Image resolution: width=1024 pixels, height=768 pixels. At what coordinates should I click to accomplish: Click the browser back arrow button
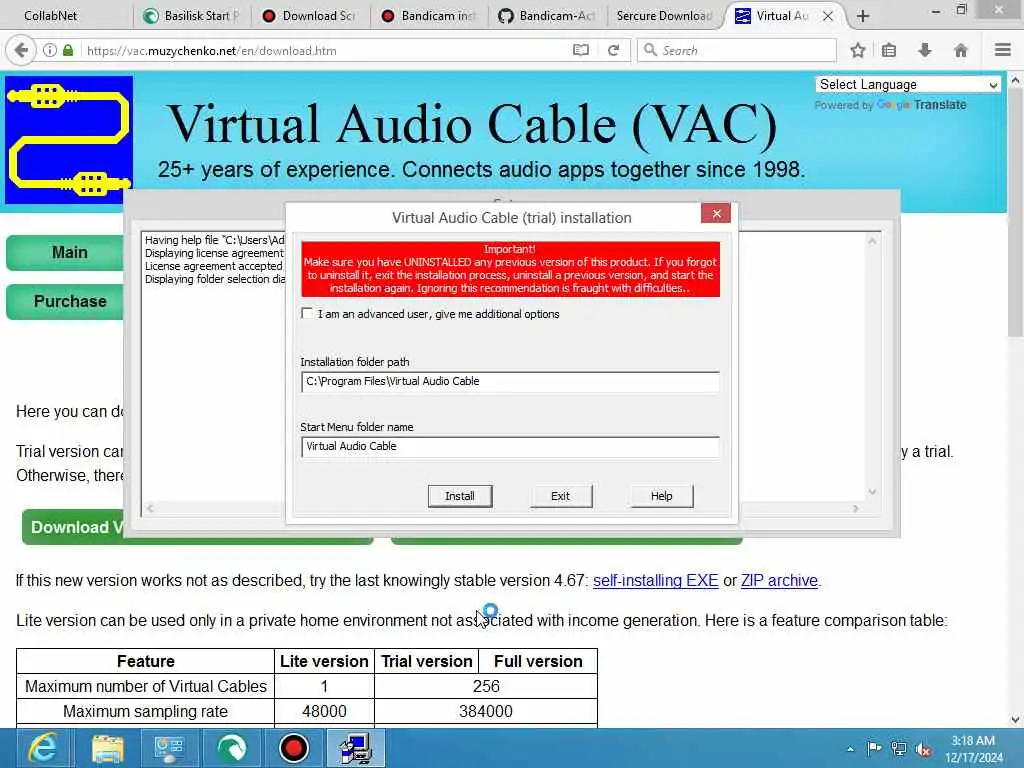pos(21,50)
